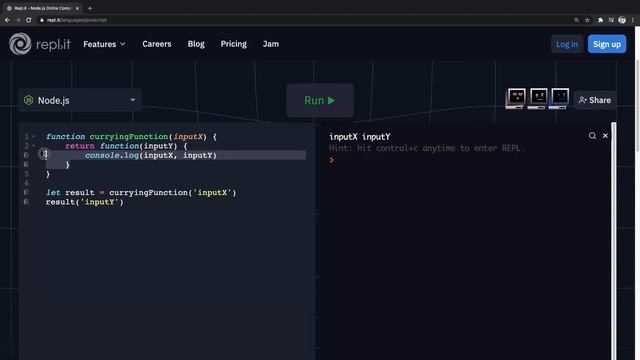The width and height of the screenshot is (640, 360).
Task: Collapse the code fold arrow on line 2
Action: point(33,146)
